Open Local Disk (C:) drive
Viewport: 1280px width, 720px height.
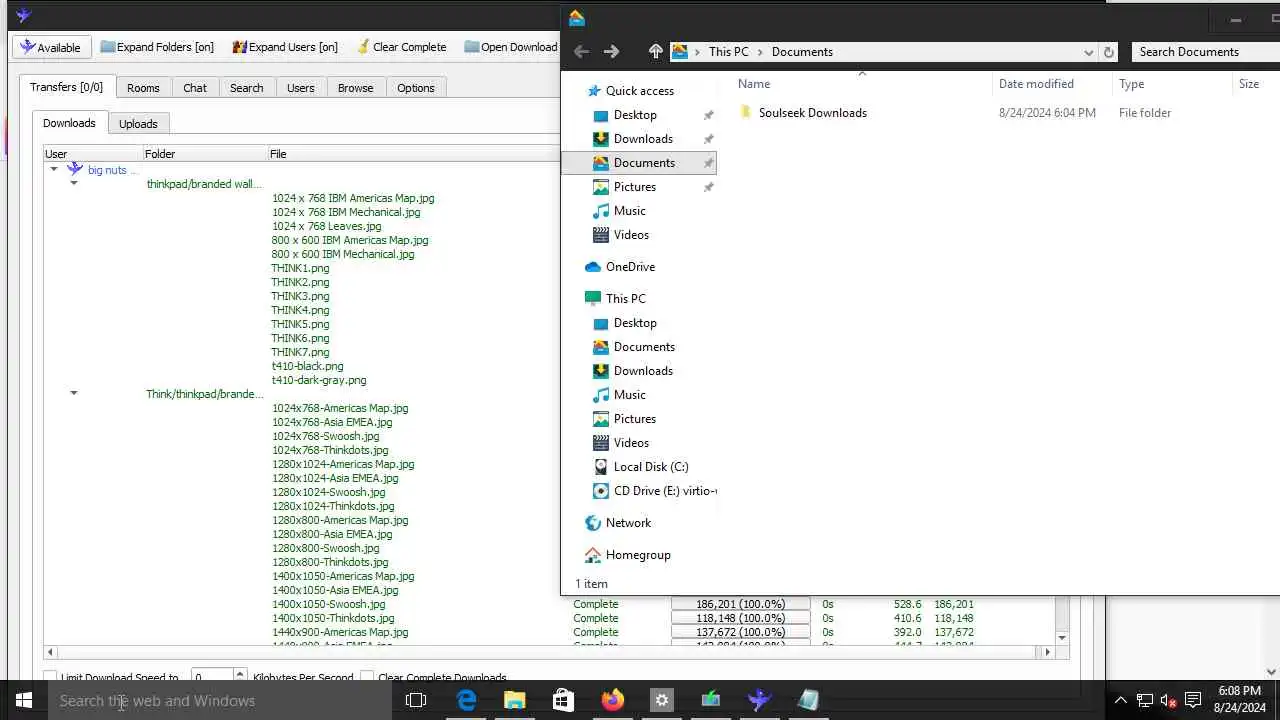click(x=651, y=467)
